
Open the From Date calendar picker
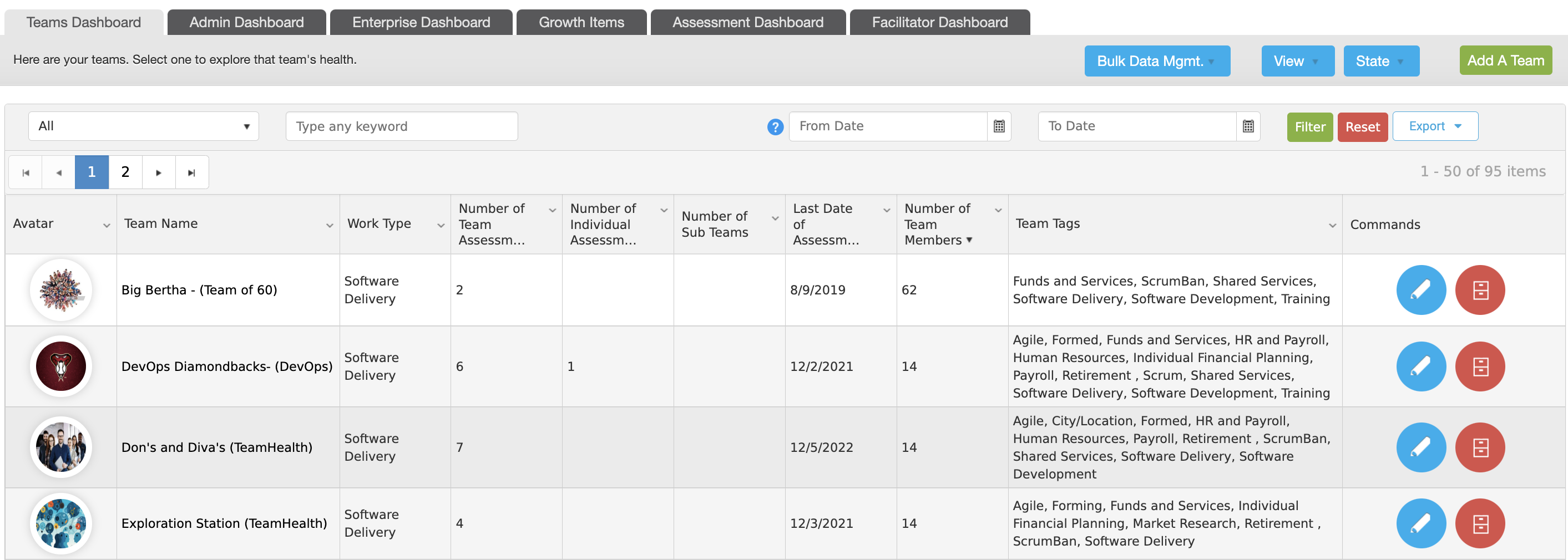[999, 126]
